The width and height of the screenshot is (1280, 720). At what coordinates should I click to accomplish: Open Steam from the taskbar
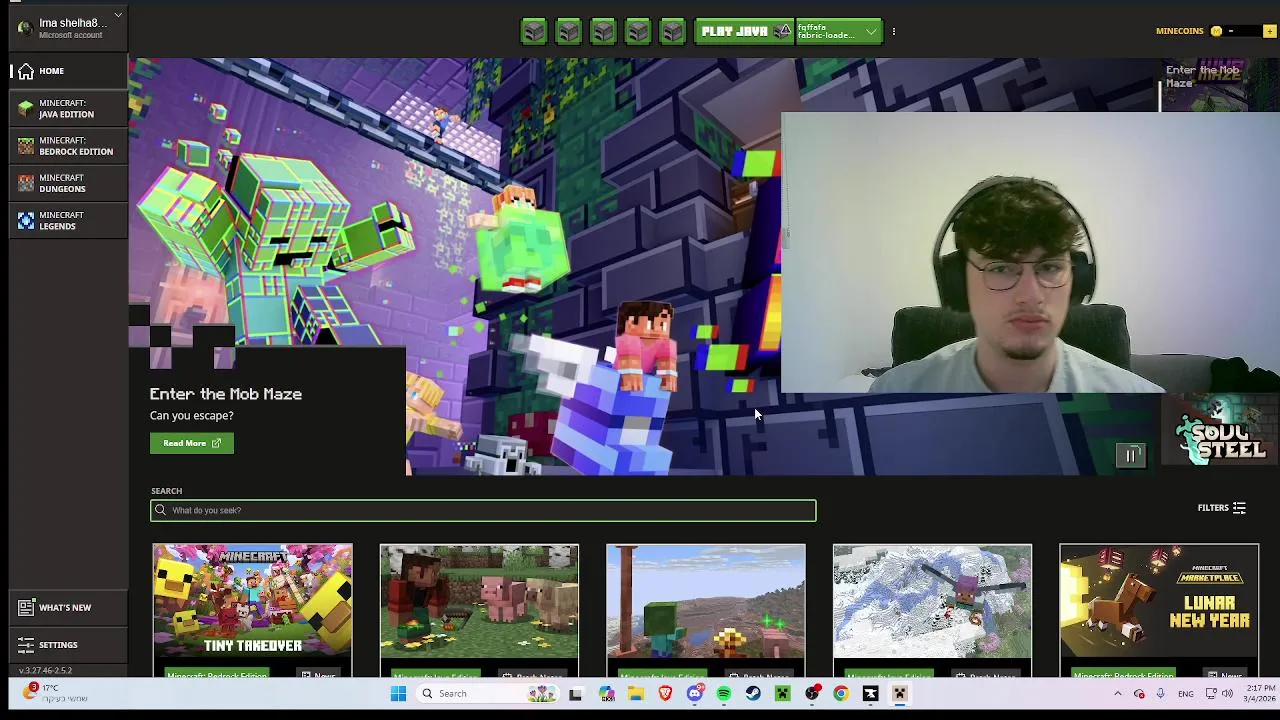pyautogui.click(x=753, y=694)
